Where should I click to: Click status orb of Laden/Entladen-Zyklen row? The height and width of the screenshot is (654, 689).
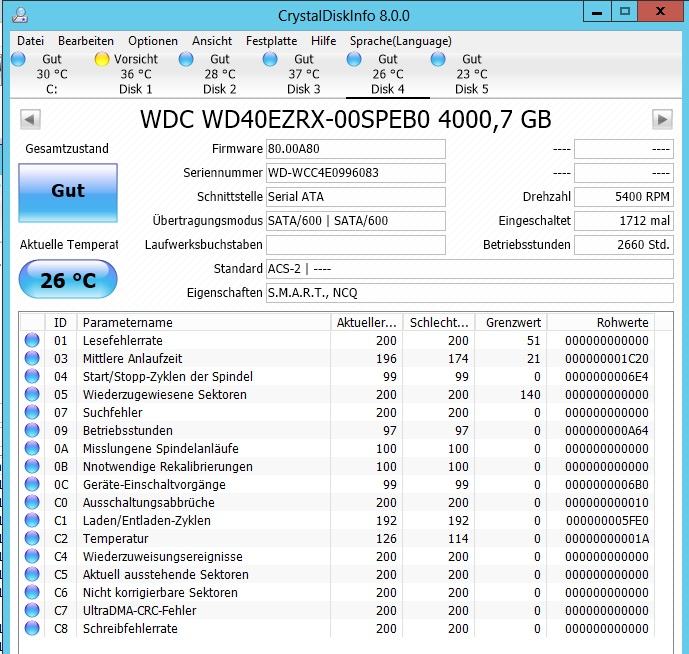tap(32, 520)
